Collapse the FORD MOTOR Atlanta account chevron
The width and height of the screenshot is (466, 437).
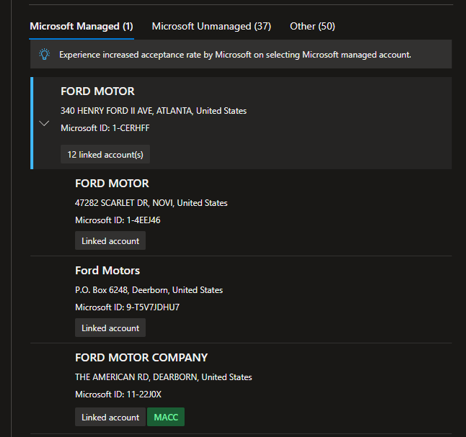pyautogui.click(x=44, y=123)
